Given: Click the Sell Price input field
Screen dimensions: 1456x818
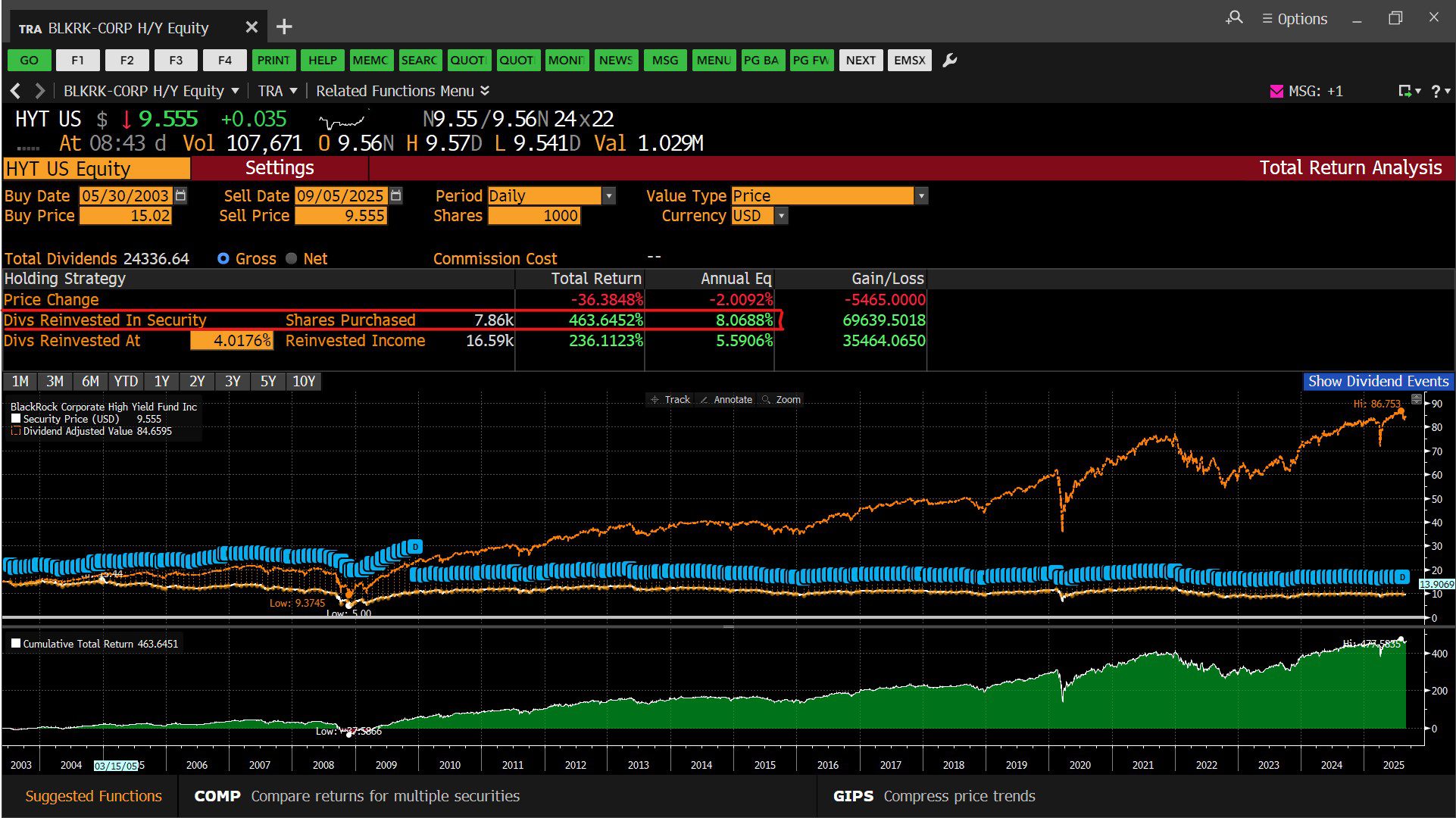Looking at the screenshot, I should pos(341,216).
